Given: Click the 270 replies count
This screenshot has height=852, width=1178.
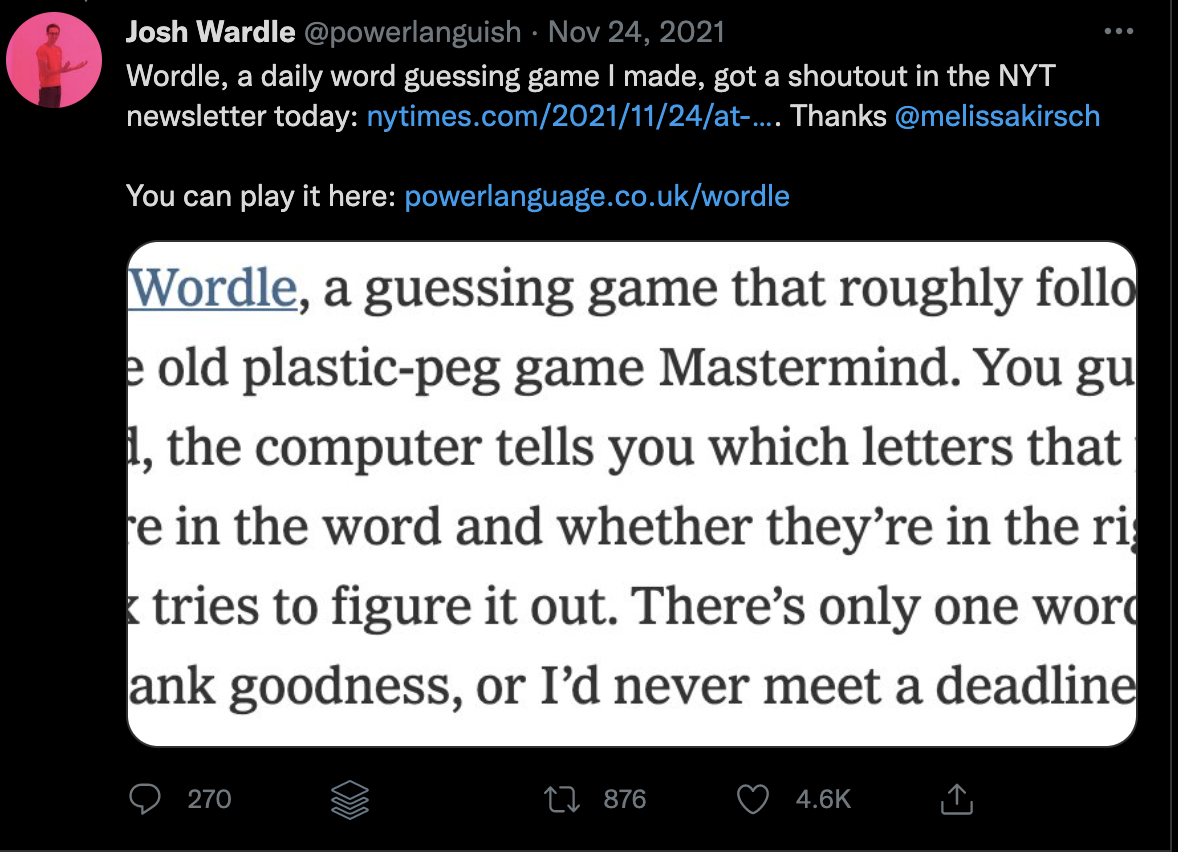Looking at the screenshot, I should click(x=210, y=799).
